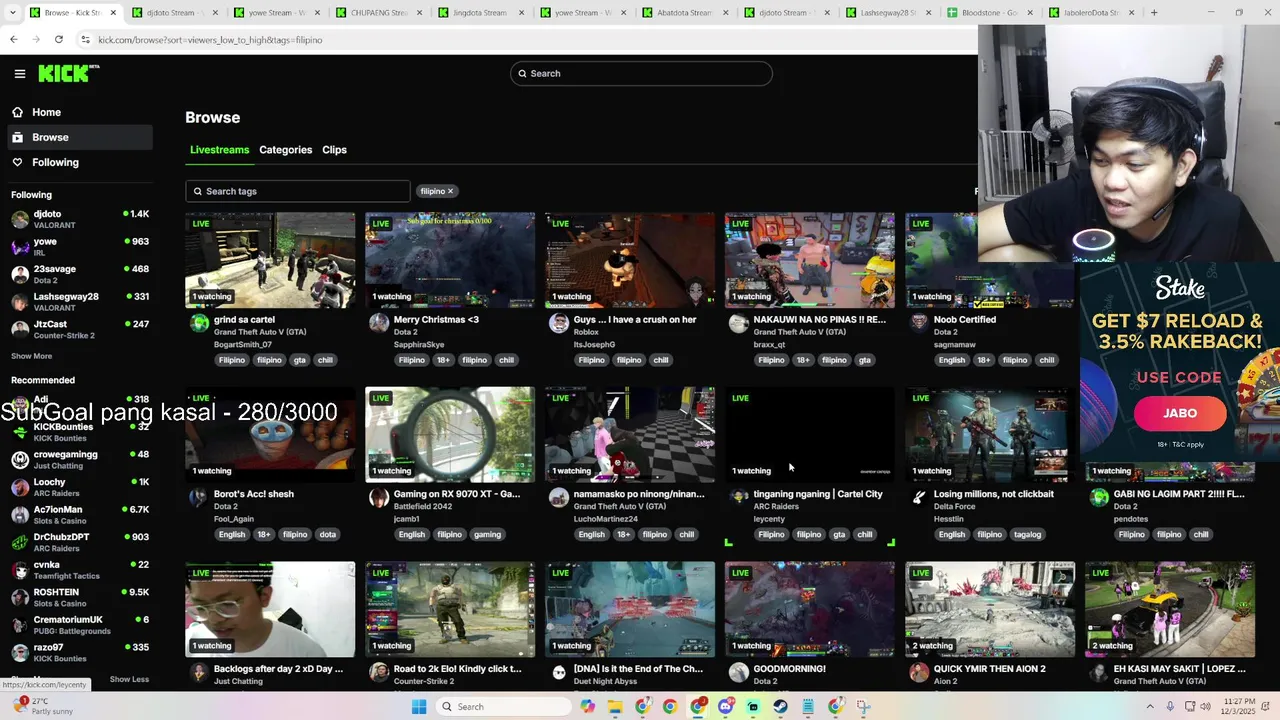Viewport: 1280px width, 720px height.
Task: Open the QUICK YMIR THEN AION 2 thumbnail
Action: 990,609
